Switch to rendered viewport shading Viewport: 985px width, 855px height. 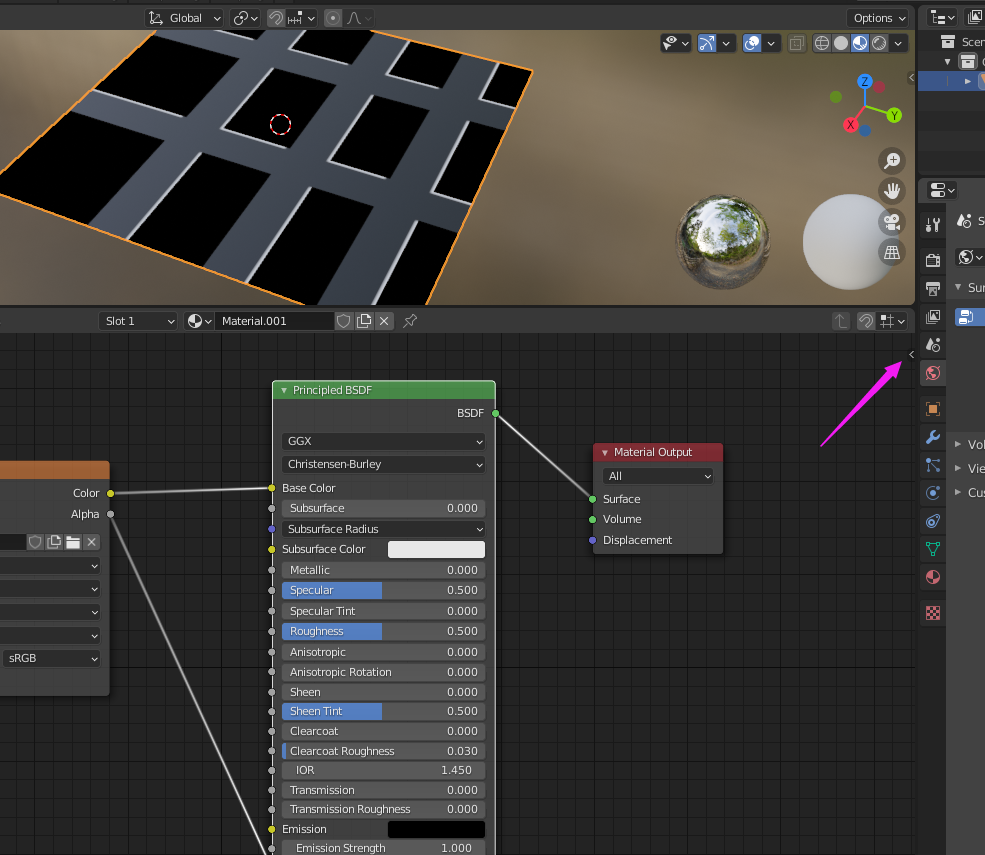[x=879, y=43]
